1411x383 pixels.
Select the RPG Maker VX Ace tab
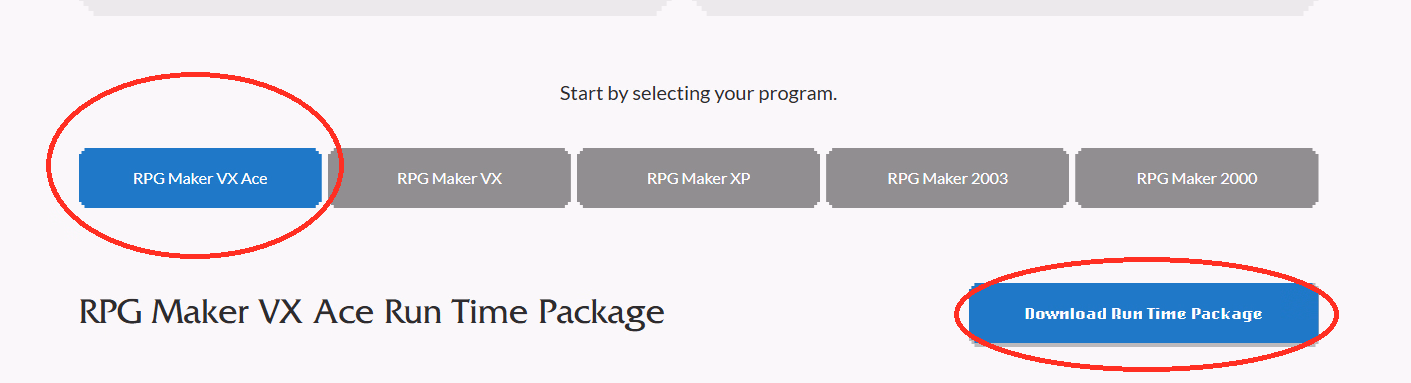200,179
